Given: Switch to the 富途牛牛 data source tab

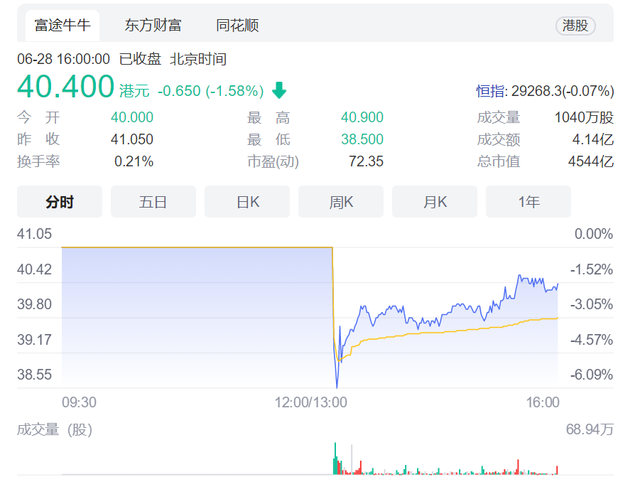Looking at the screenshot, I should tap(61, 24).
